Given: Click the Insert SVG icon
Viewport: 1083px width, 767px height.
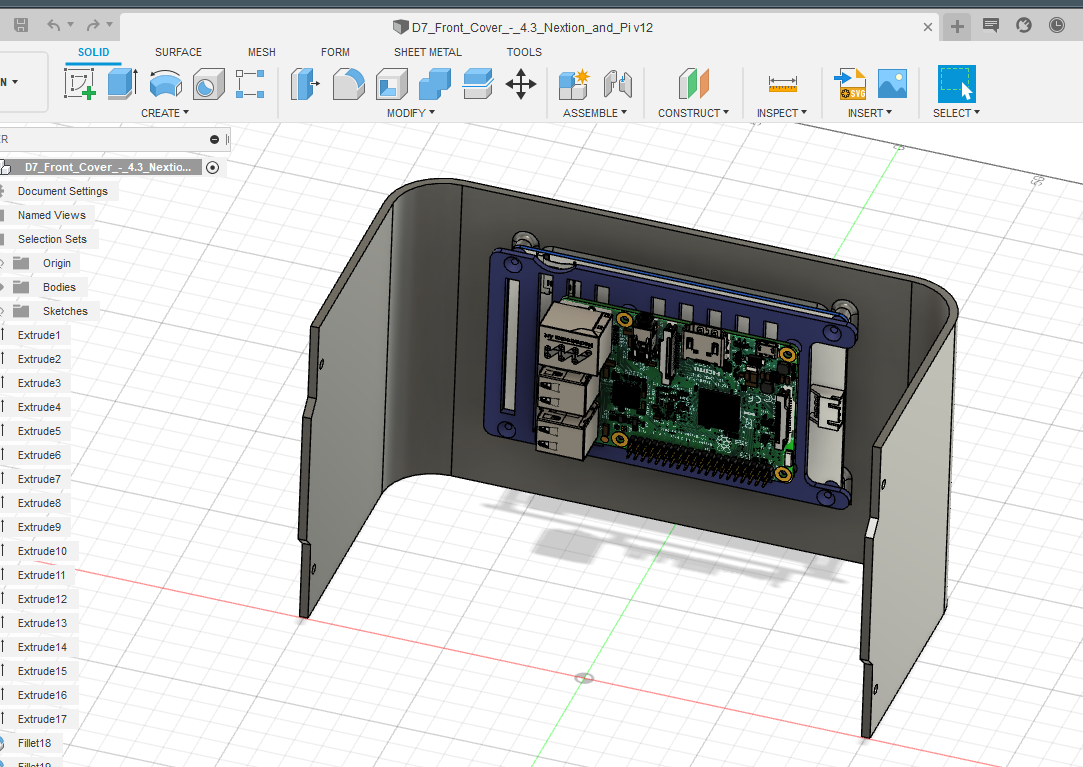Looking at the screenshot, I should click(850, 84).
